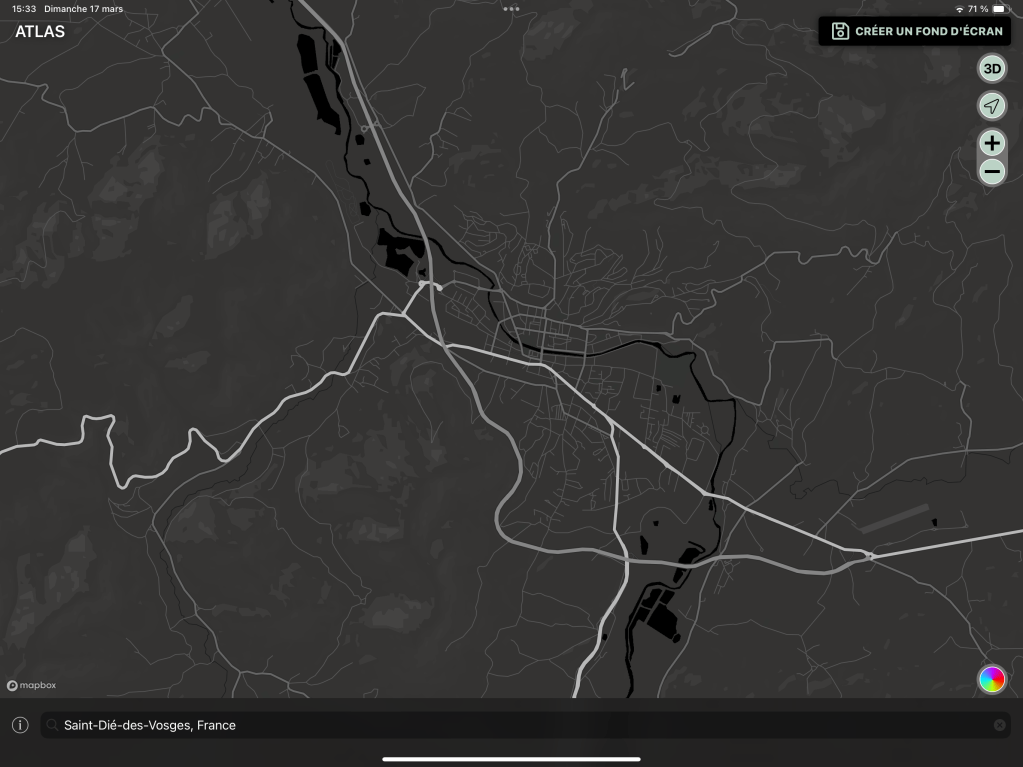
Task: Open the color wheel theme picker
Action: coord(991,679)
